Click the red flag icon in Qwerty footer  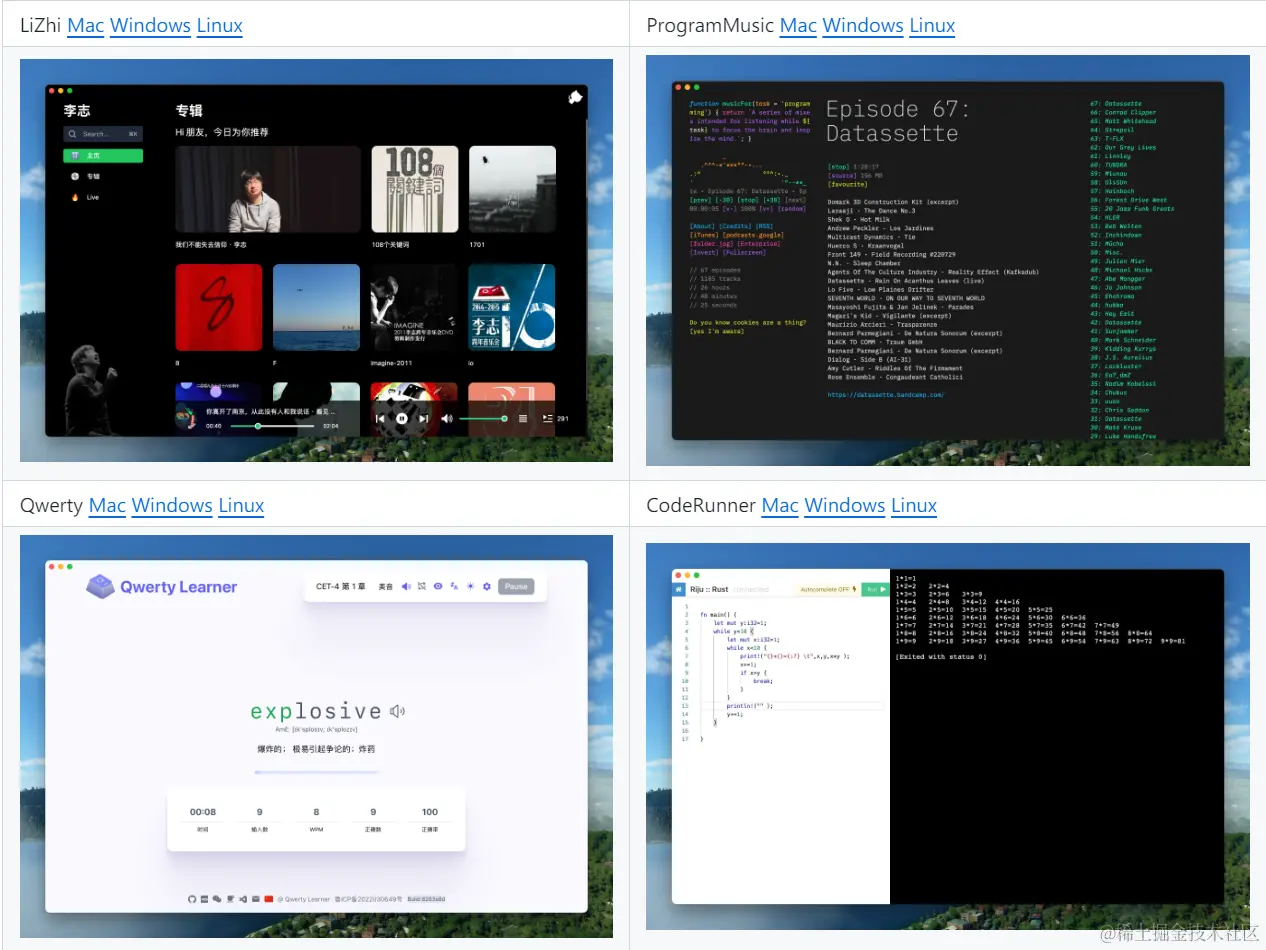coord(269,899)
